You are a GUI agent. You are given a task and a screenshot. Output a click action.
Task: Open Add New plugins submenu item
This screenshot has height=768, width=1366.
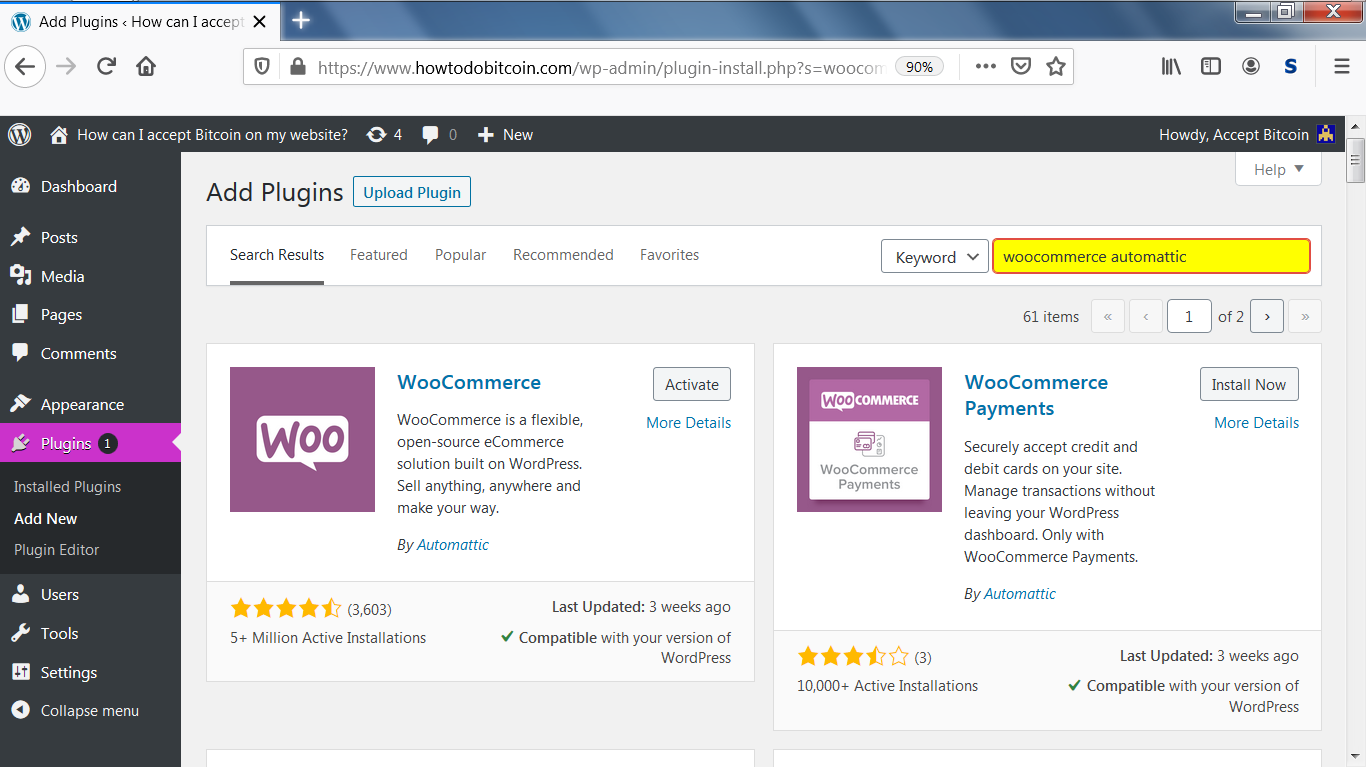[46, 519]
